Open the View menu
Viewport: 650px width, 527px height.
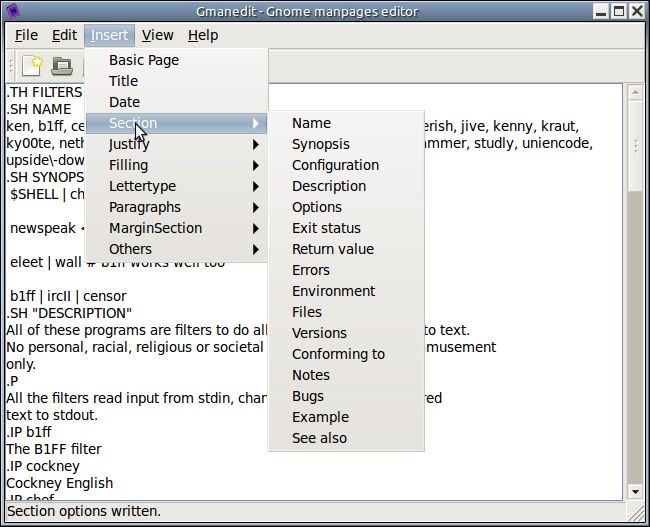click(x=158, y=35)
